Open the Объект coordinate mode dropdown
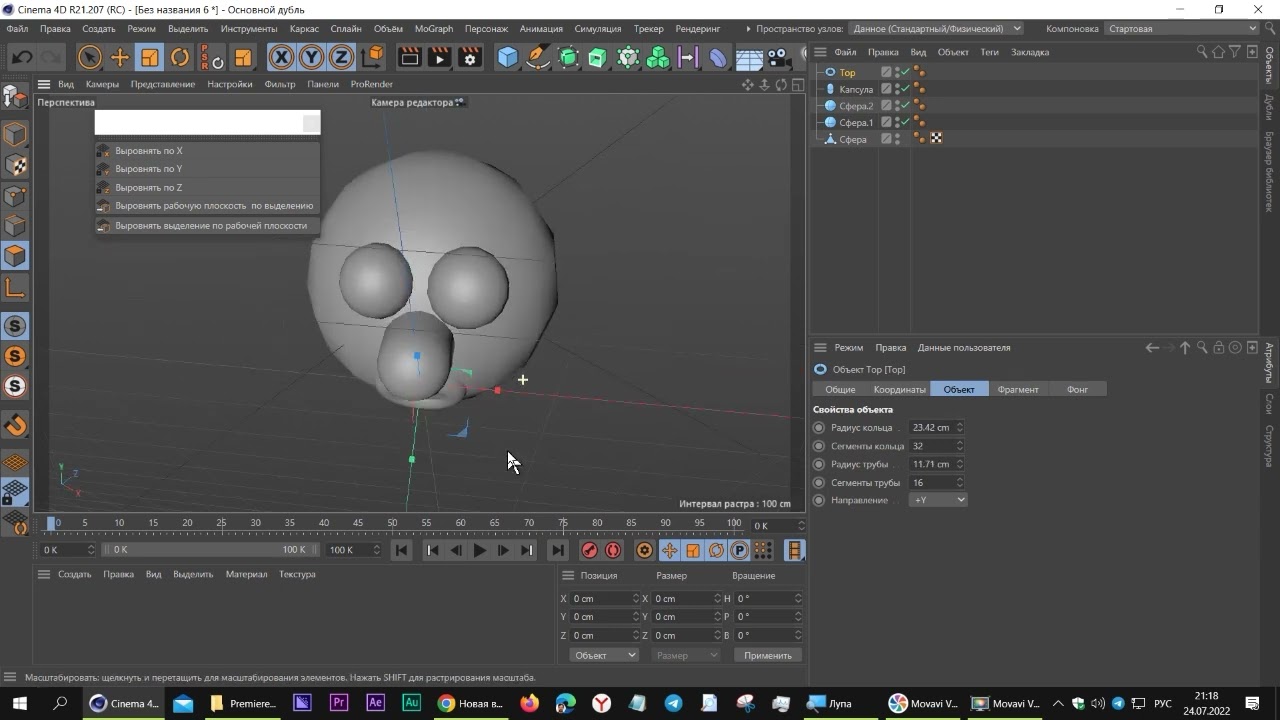Image resolution: width=1280 pixels, height=720 pixels. coord(604,656)
